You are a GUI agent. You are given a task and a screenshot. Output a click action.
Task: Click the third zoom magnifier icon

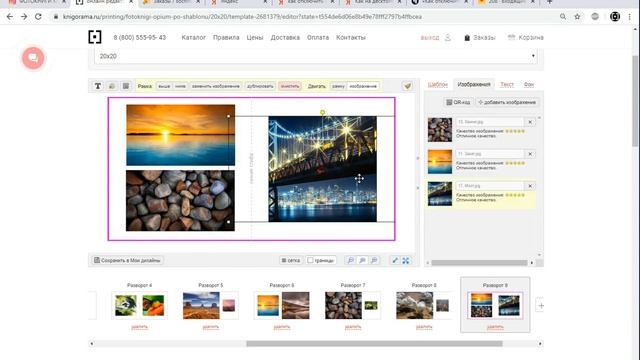[374, 260]
